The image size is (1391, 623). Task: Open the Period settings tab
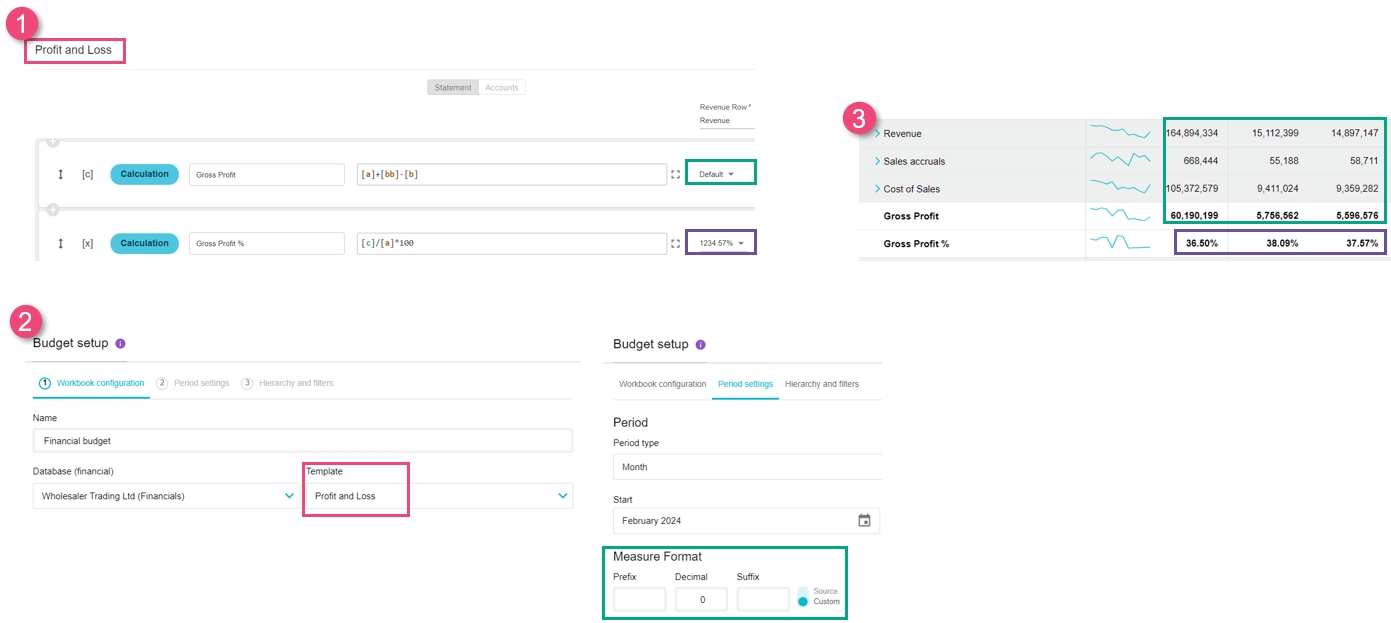(745, 384)
